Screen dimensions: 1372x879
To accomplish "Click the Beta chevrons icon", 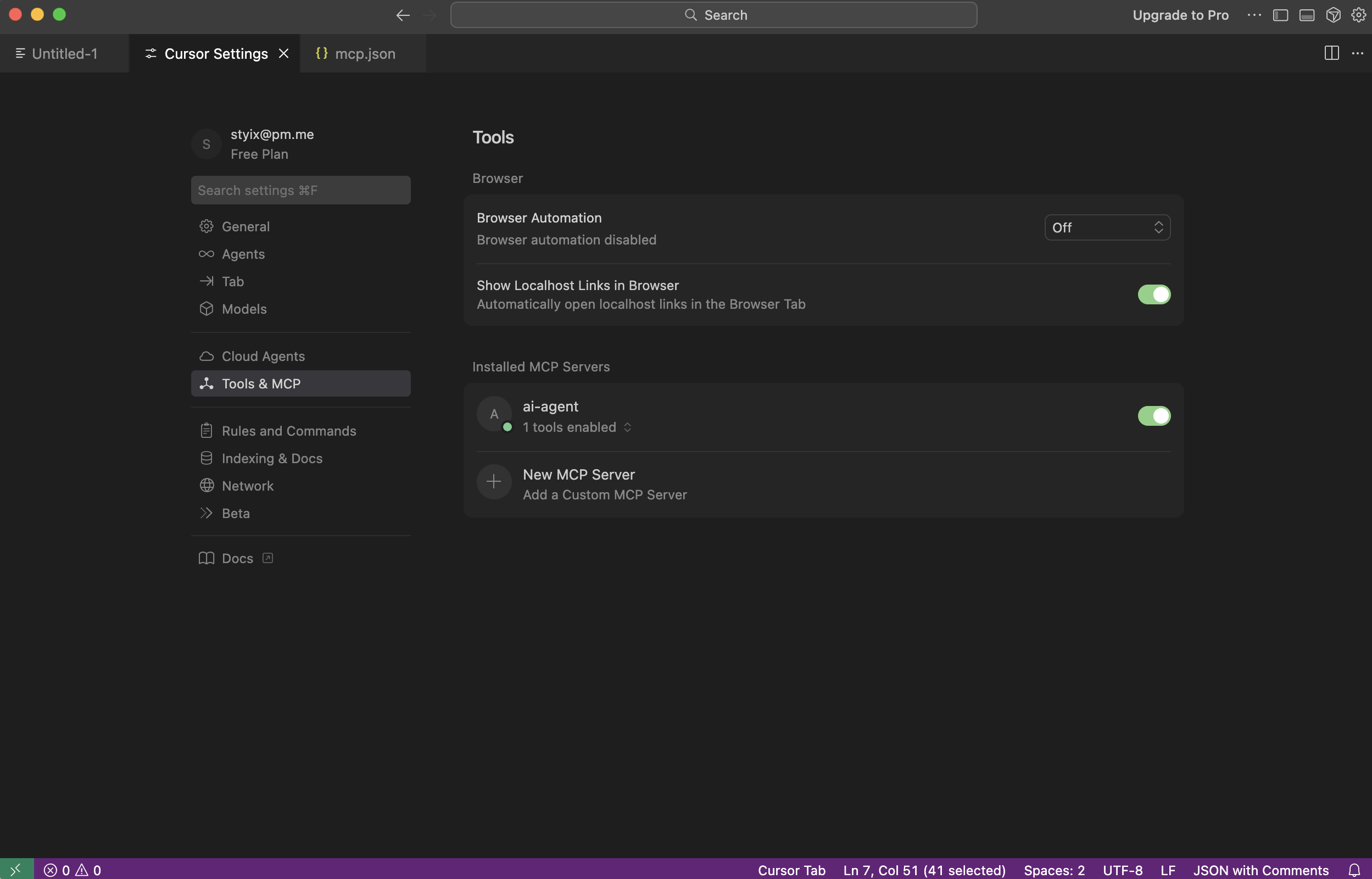I will (207, 513).
